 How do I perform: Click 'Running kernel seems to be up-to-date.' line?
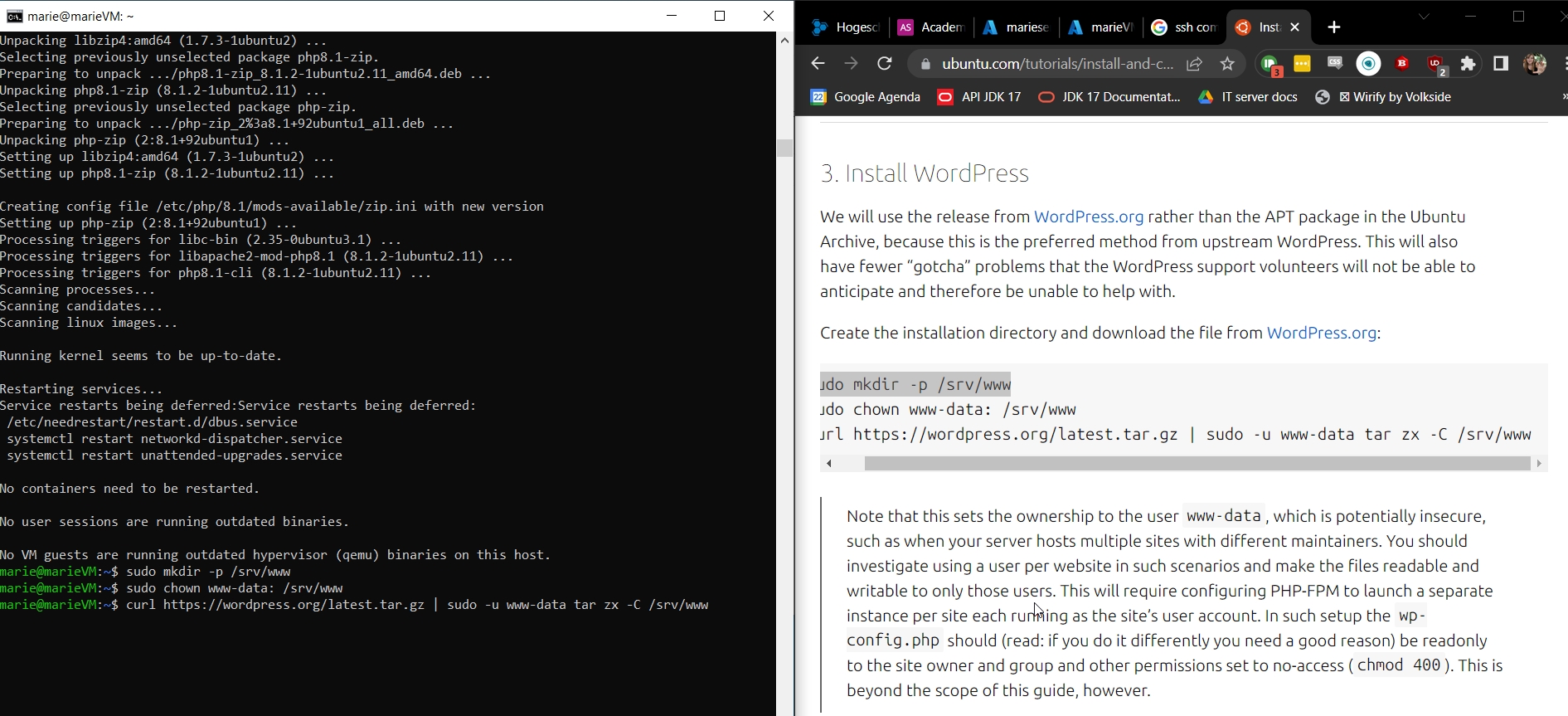click(x=141, y=356)
